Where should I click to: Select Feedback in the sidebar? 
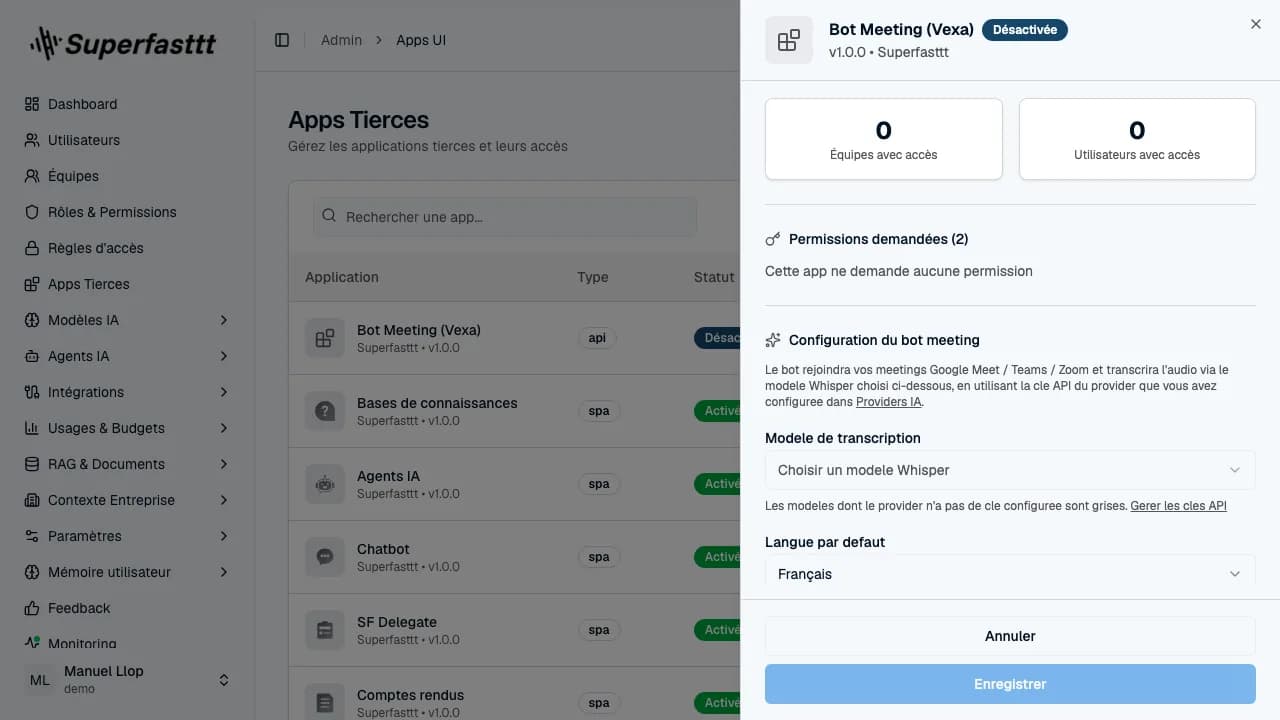(128, 608)
